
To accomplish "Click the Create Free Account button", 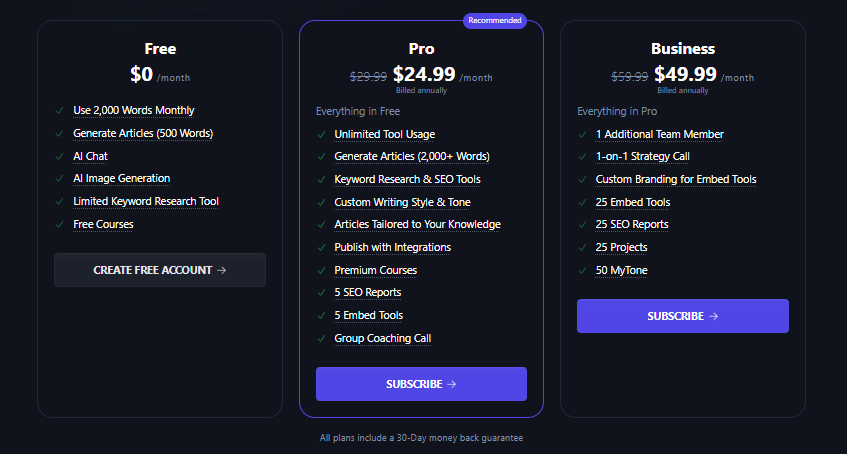I will click(160, 270).
